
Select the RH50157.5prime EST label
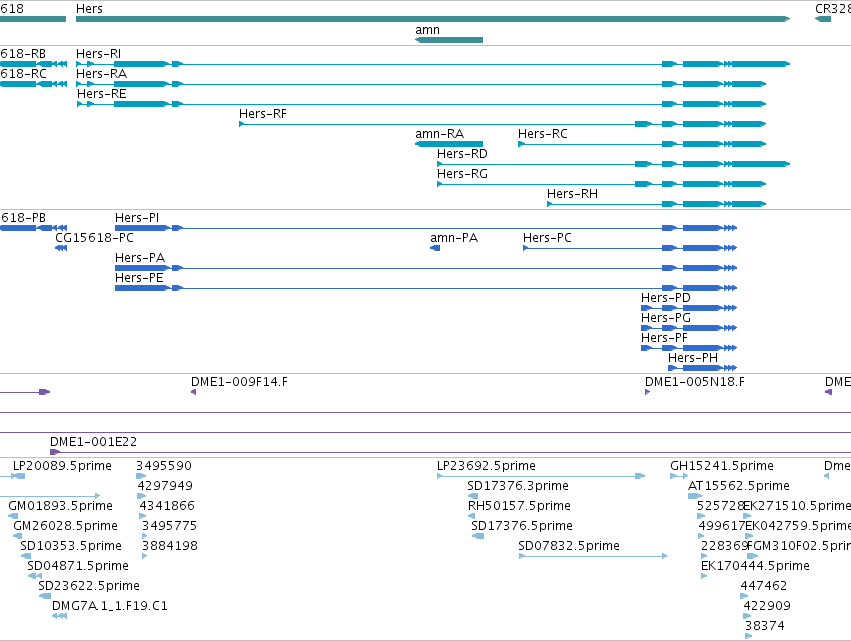[519, 506]
